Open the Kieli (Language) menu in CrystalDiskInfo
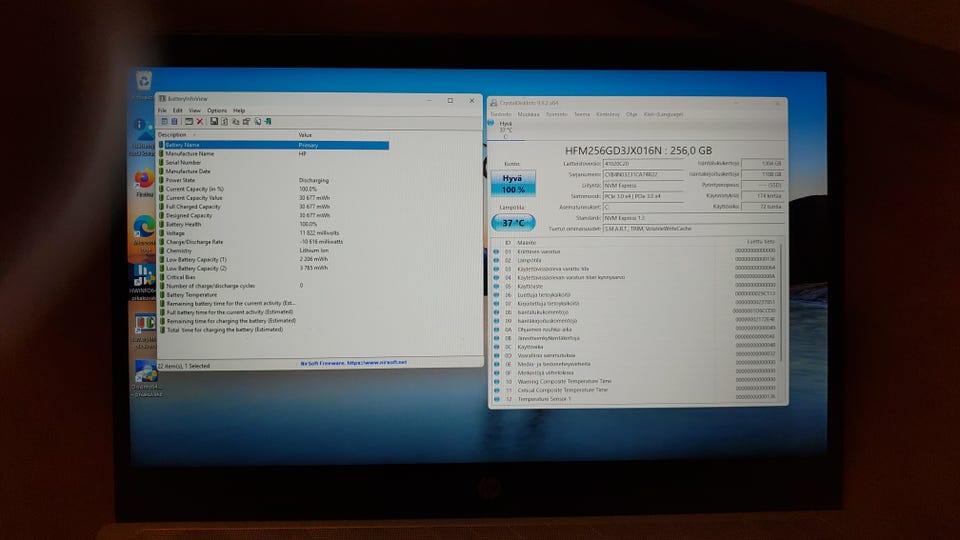The width and height of the screenshot is (960, 540). click(663, 114)
